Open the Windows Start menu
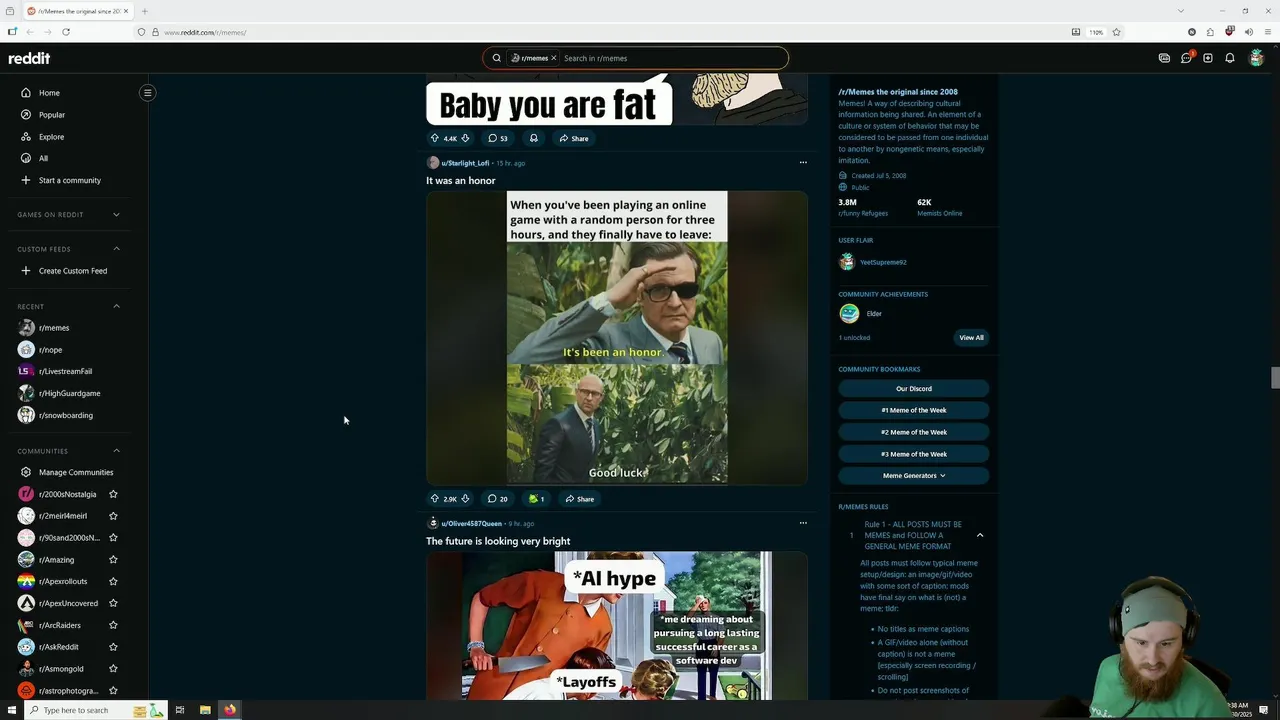The width and height of the screenshot is (1280, 720). (x=12, y=710)
